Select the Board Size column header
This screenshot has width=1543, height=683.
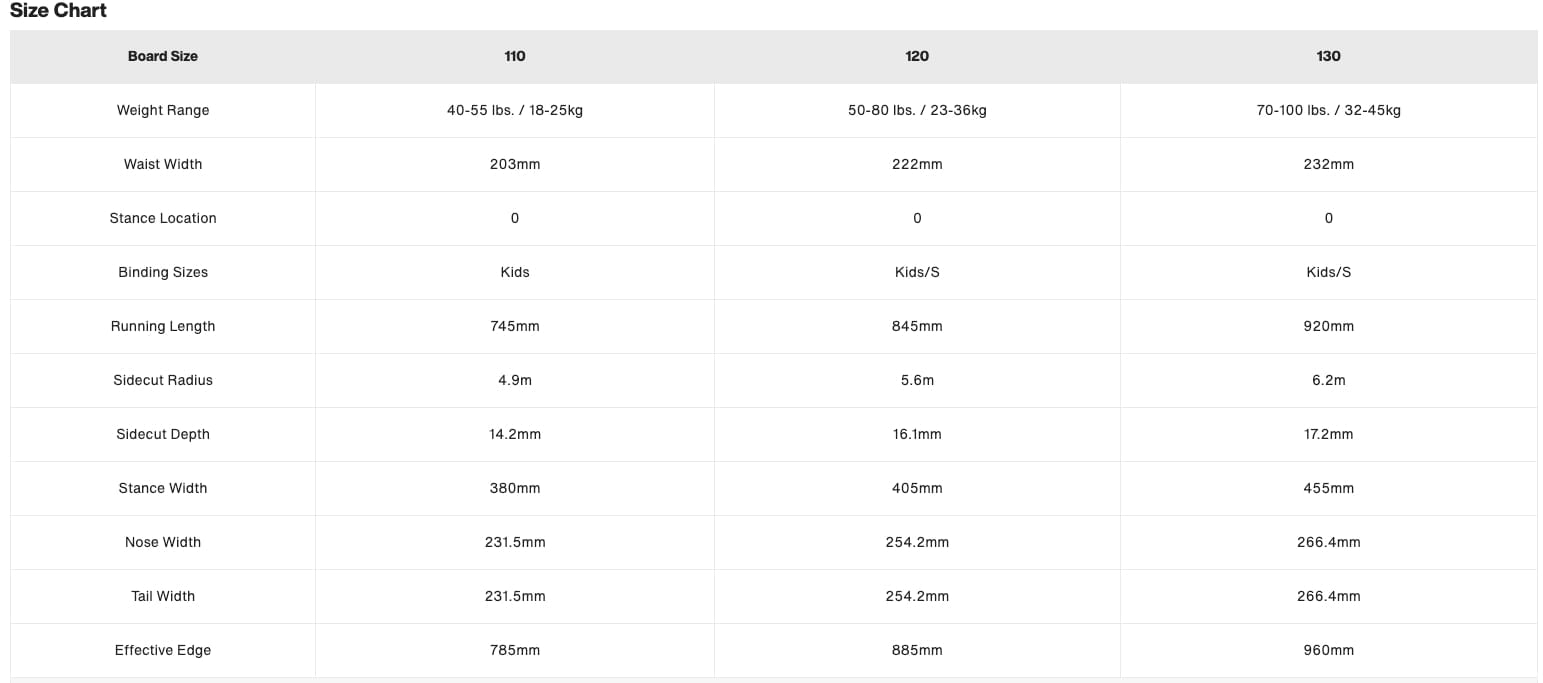point(162,56)
